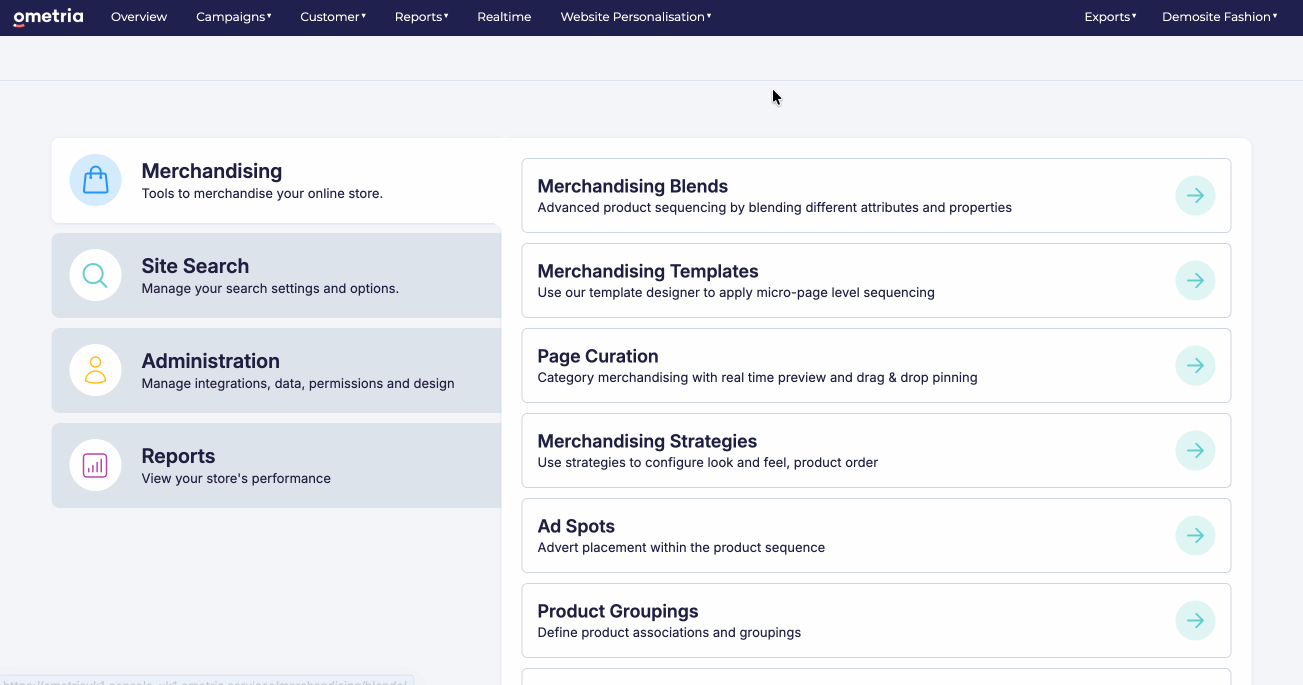The height and width of the screenshot is (685, 1303).
Task: Expand the Reports menu in top bar
Action: point(421,17)
